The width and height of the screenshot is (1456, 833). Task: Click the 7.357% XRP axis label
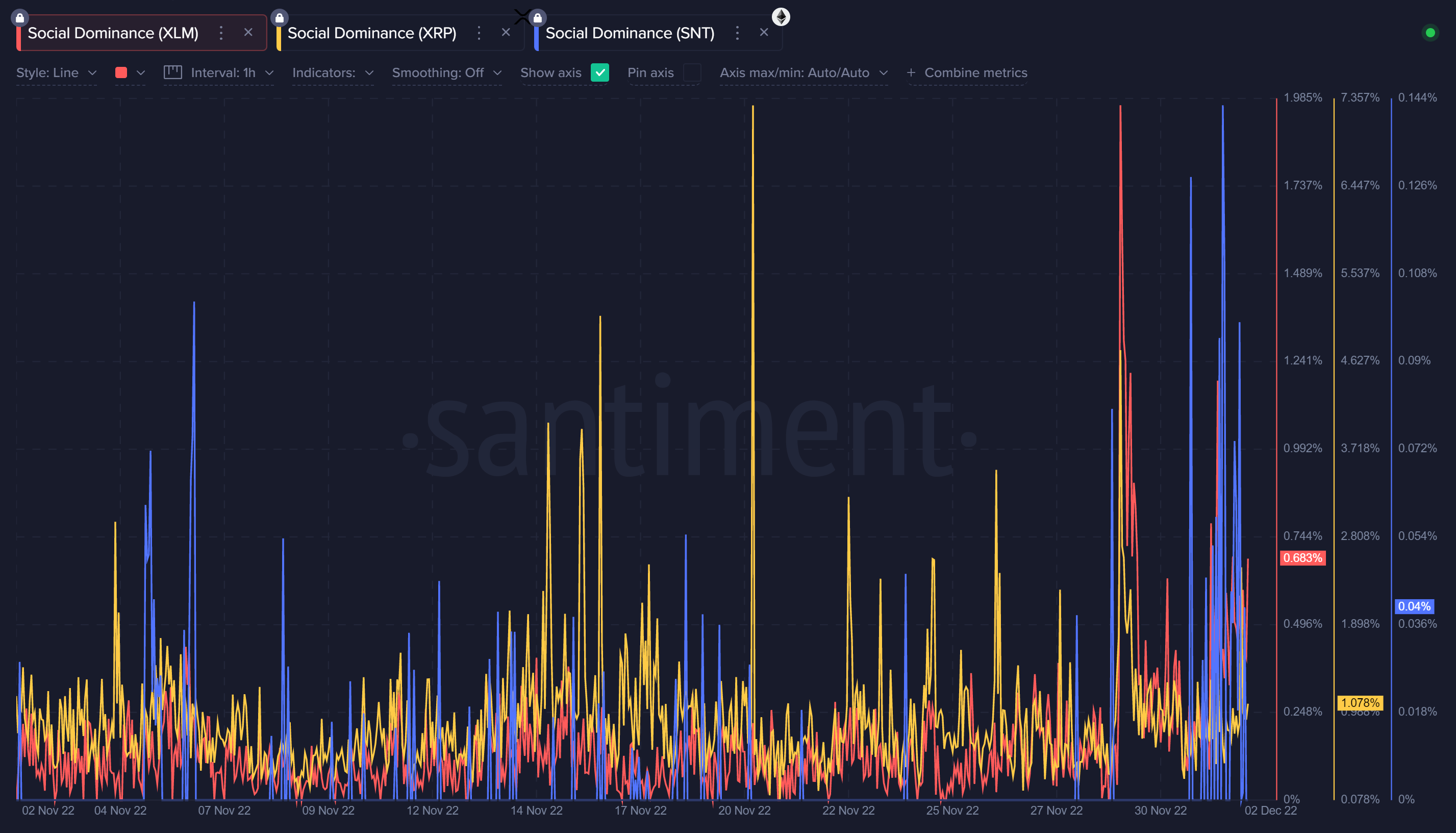point(1360,97)
